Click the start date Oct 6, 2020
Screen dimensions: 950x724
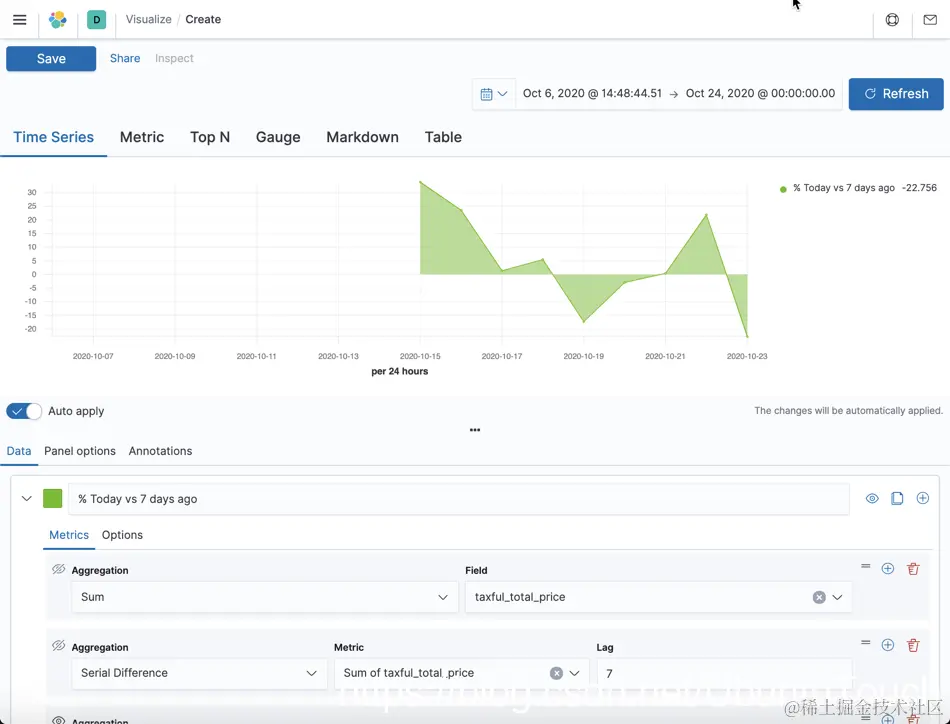(x=592, y=93)
